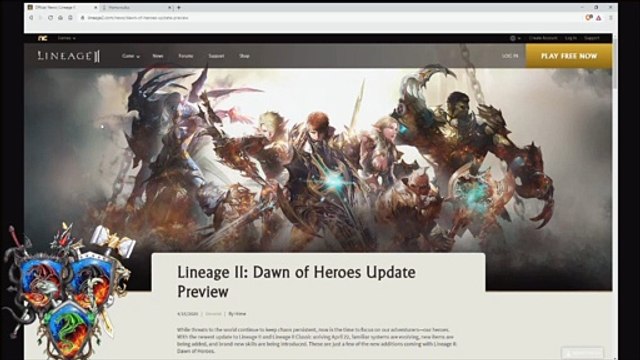Reload the page with the refresh icon
This screenshot has height=360, width=640.
50,18
